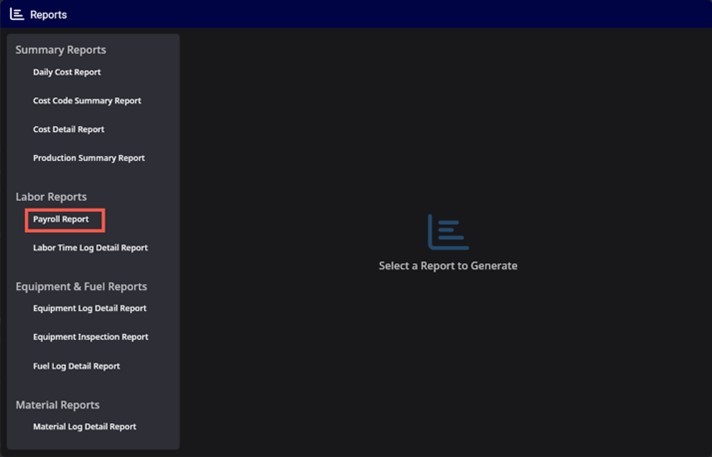This screenshot has width=712, height=457.
Task: Click Equipment & Fuel Reports heading
Action: [x=81, y=287]
